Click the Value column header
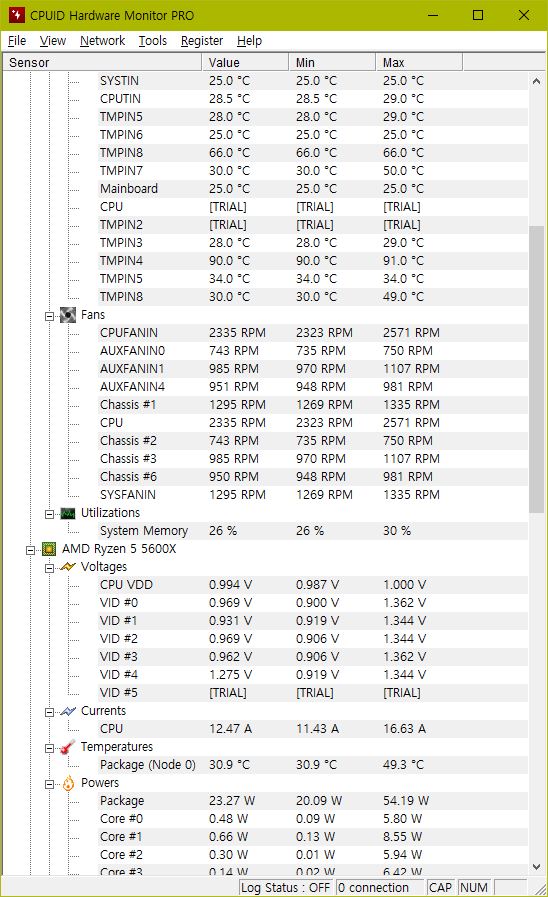This screenshot has height=897, width=548. (x=245, y=62)
